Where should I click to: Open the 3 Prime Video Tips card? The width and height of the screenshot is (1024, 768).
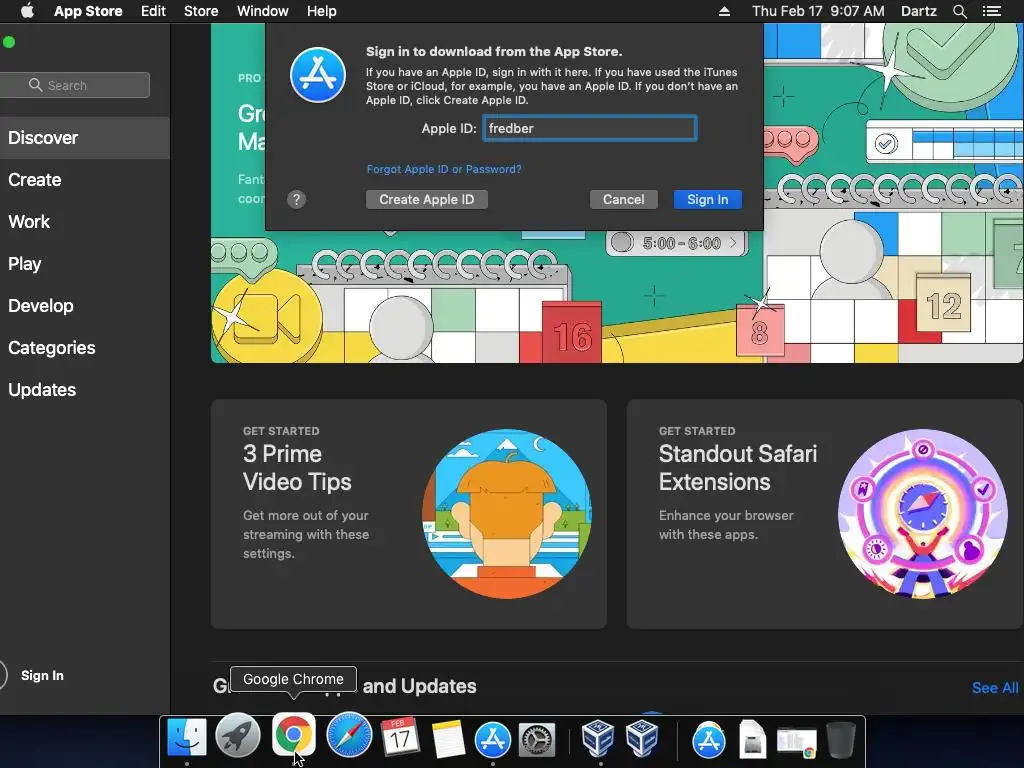click(x=409, y=514)
